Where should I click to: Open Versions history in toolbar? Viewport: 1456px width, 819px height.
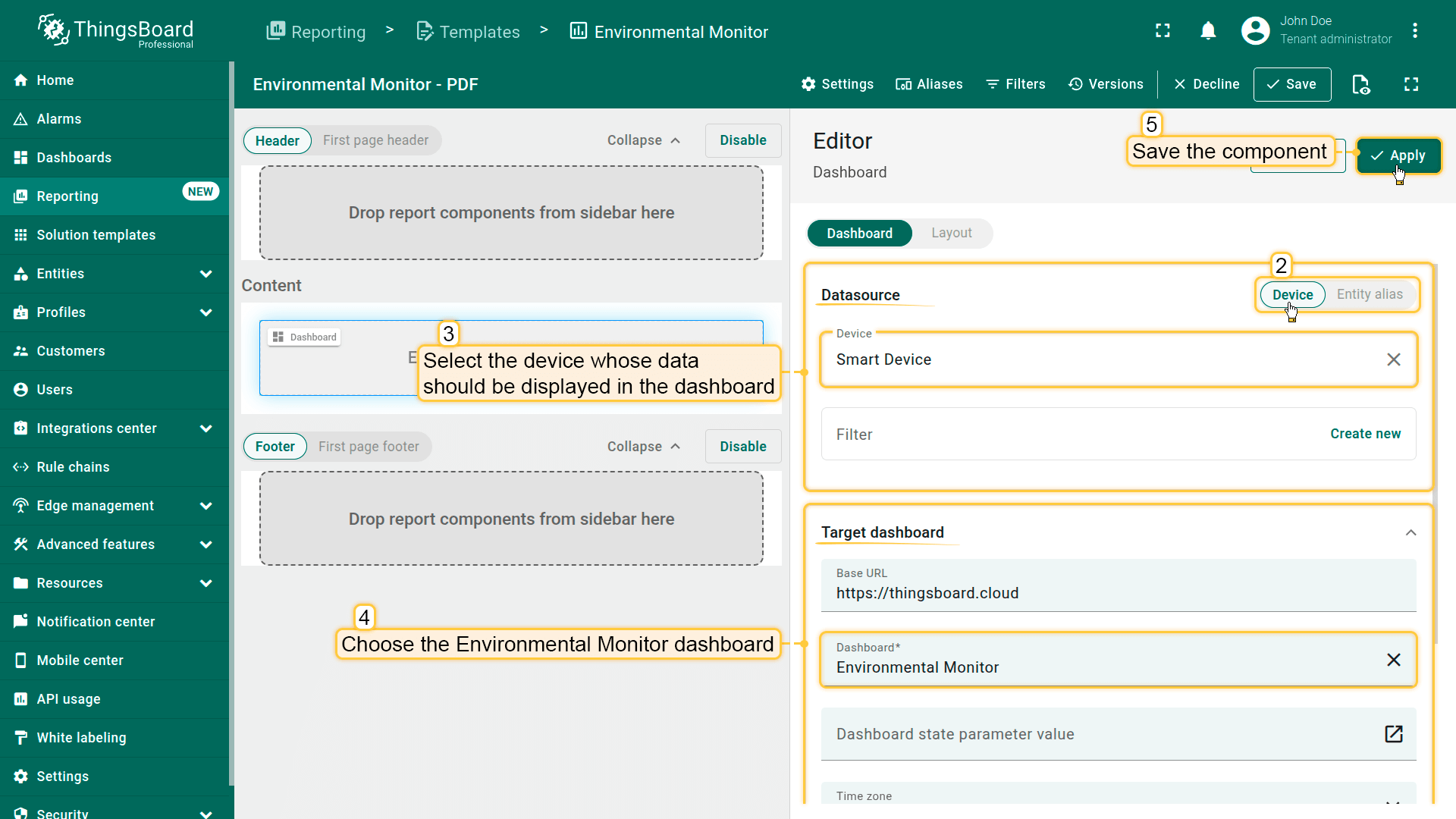pos(1106,84)
